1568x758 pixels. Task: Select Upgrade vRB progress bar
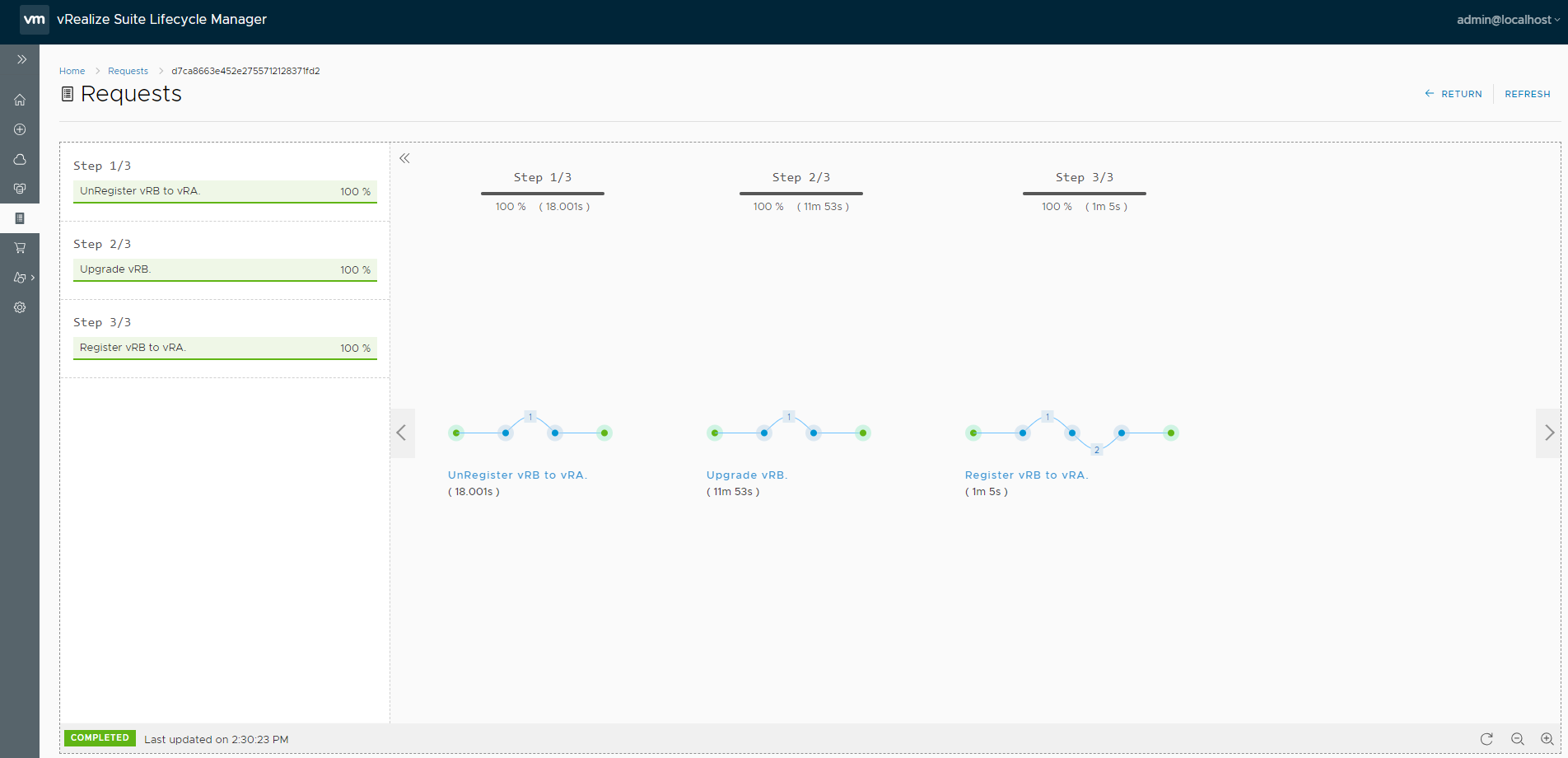pos(225,269)
